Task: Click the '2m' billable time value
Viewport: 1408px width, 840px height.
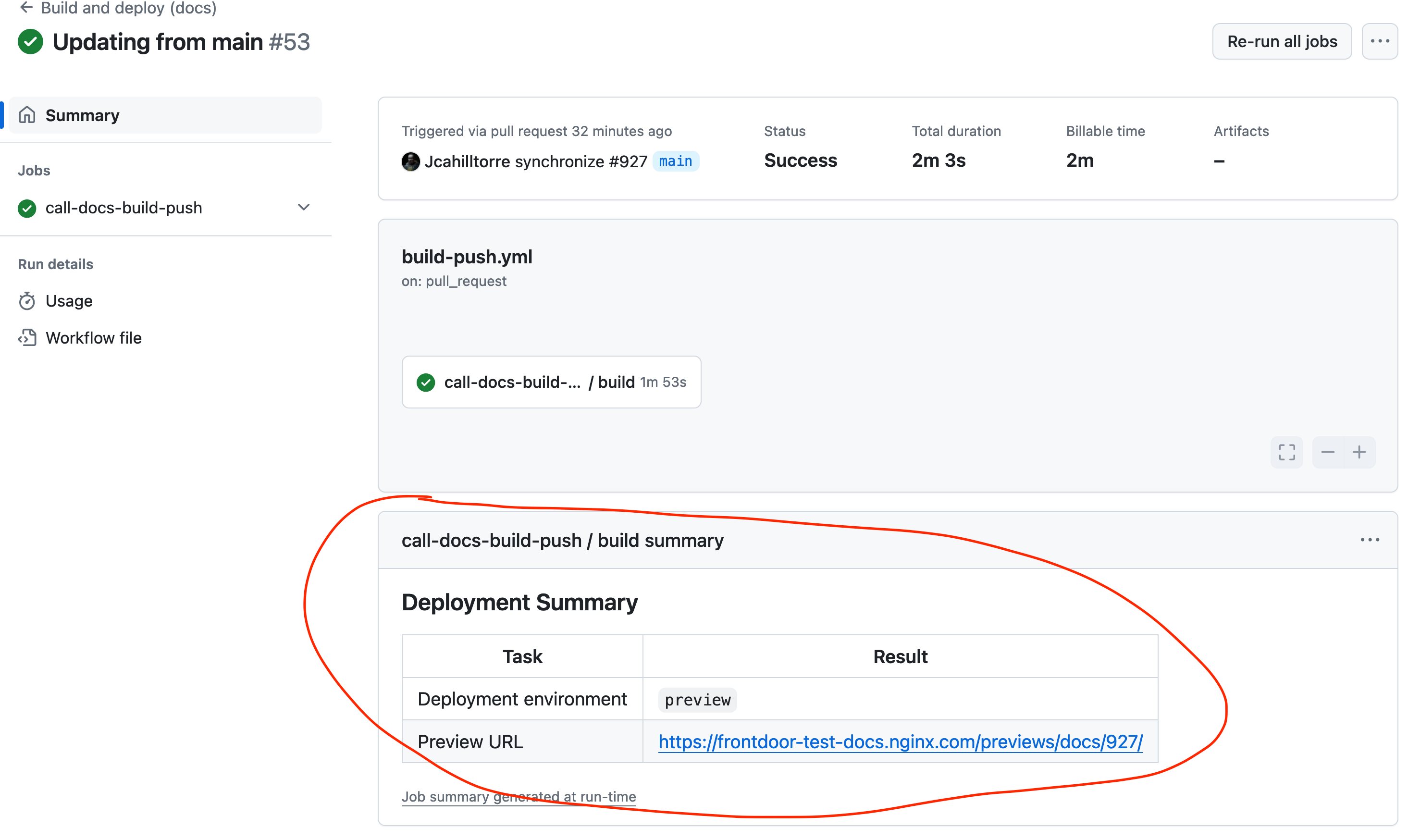Action: click(1080, 161)
